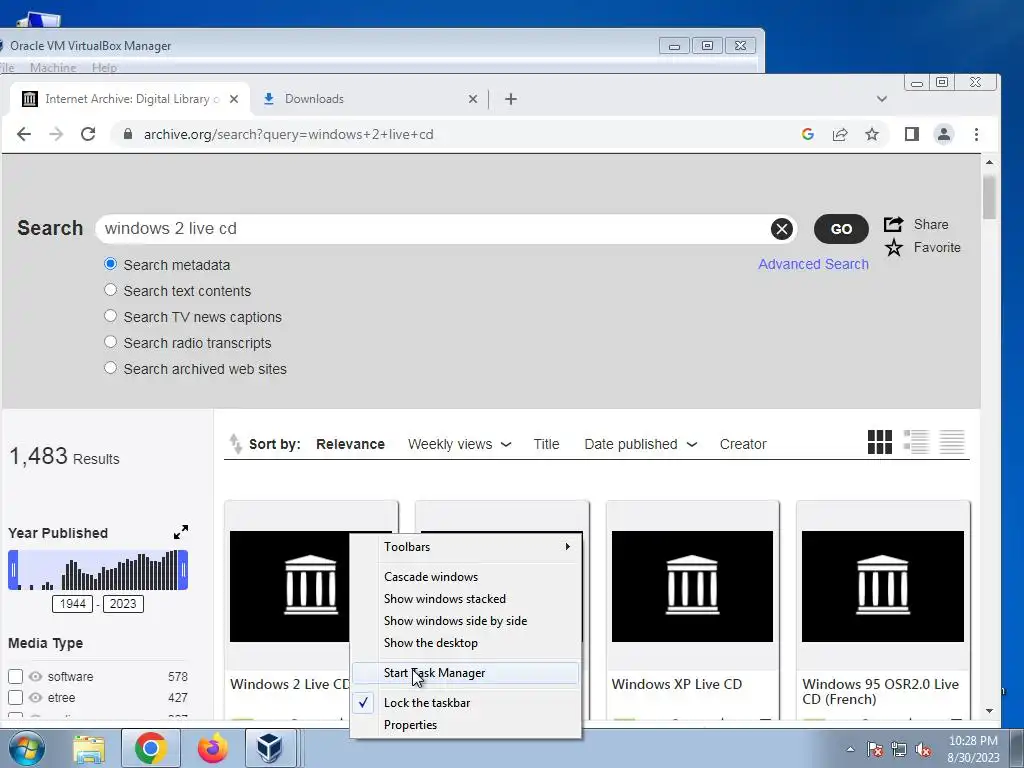The image size is (1024, 768).
Task: Click Action Center flag tray icon
Action: point(875,749)
